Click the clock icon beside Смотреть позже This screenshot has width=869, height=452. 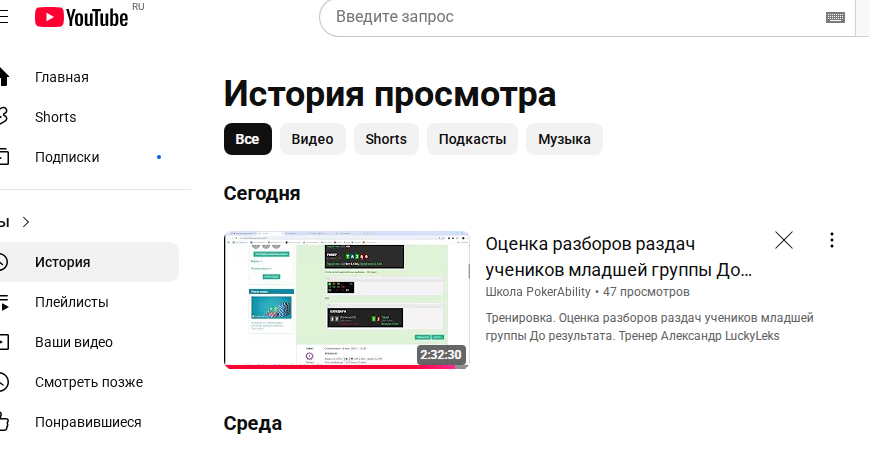click(3, 382)
